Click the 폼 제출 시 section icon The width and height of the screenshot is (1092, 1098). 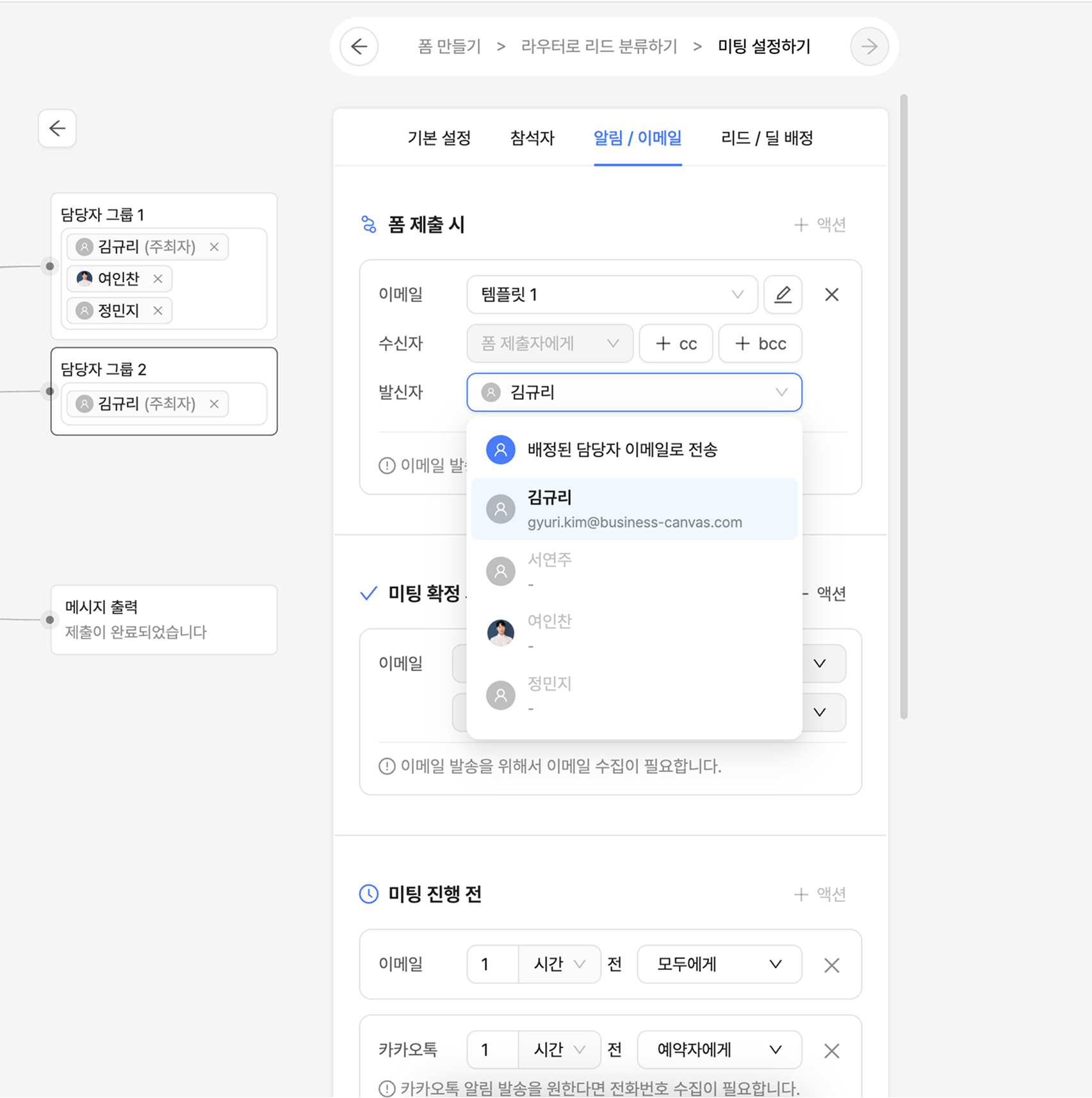click(369, 224)
